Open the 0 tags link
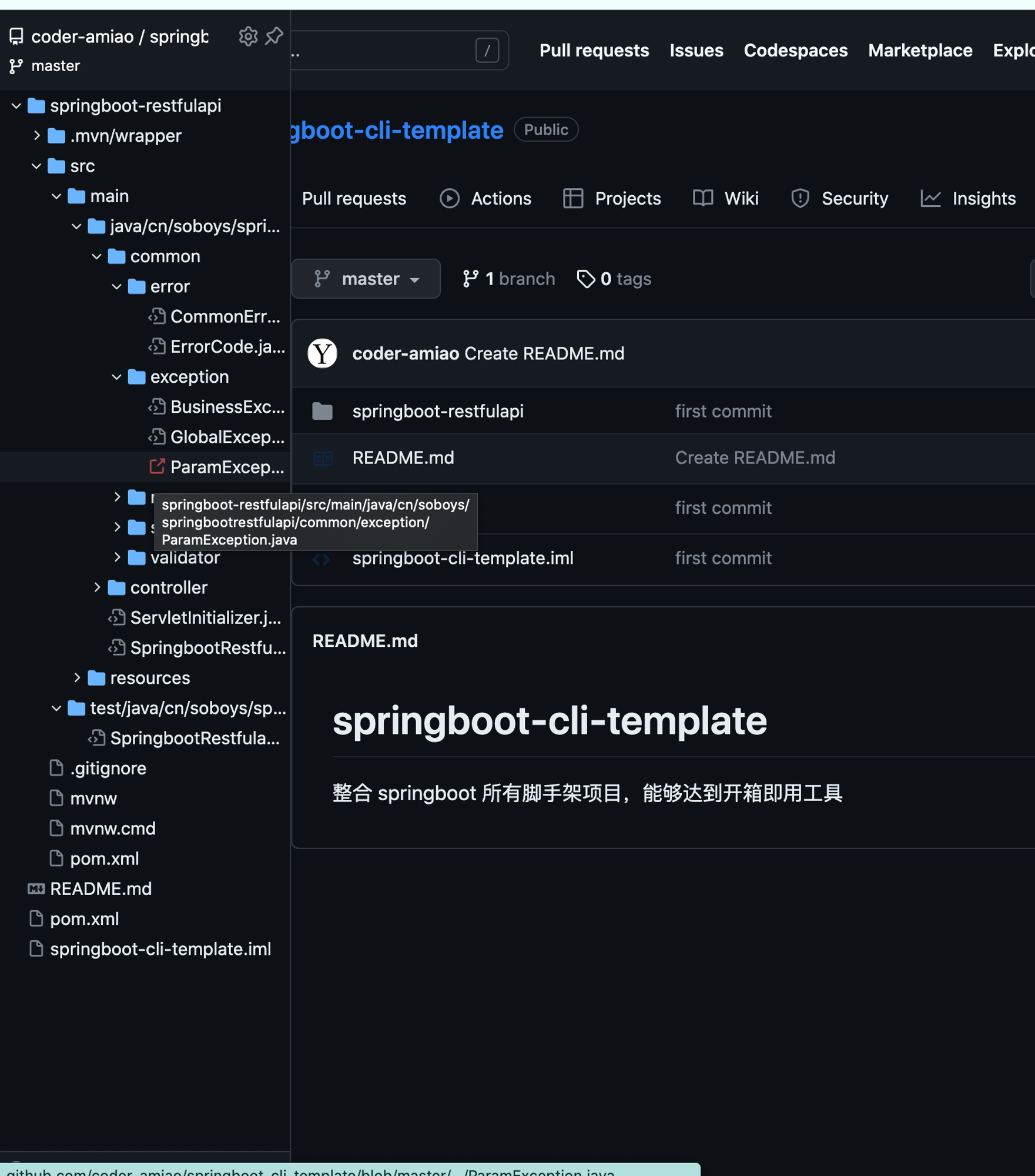The width and height of the screenshot is (1035, 1176). (x=614, y=279)
